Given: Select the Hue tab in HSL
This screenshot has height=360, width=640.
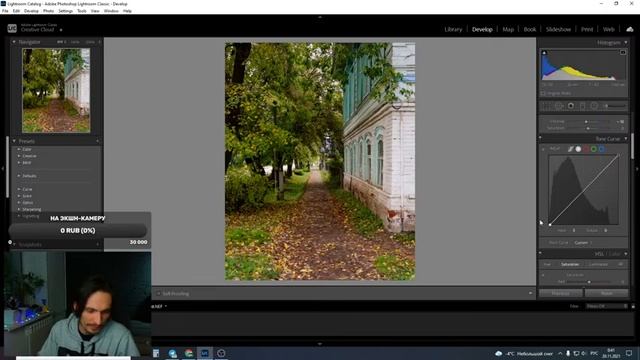Looking at the screenshot, I should point(547,264).
